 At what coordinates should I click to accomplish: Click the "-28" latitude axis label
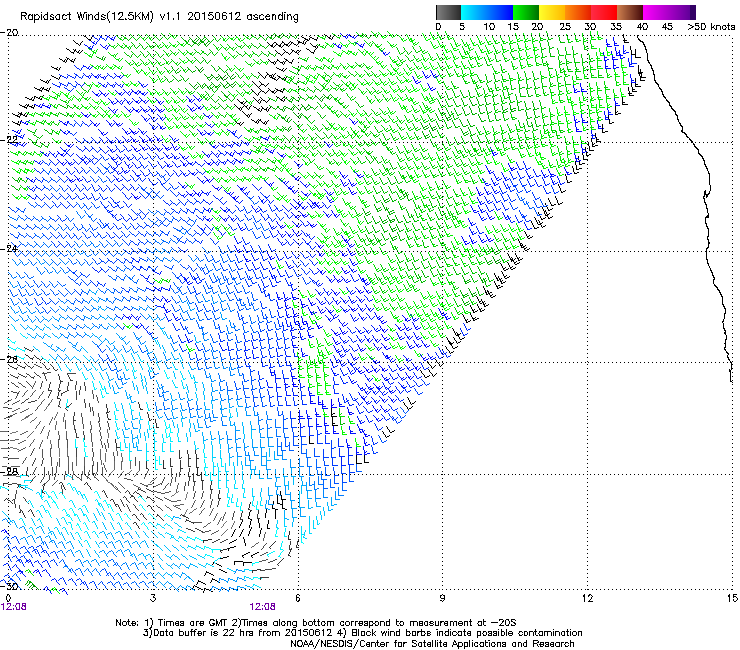[9, 472]
